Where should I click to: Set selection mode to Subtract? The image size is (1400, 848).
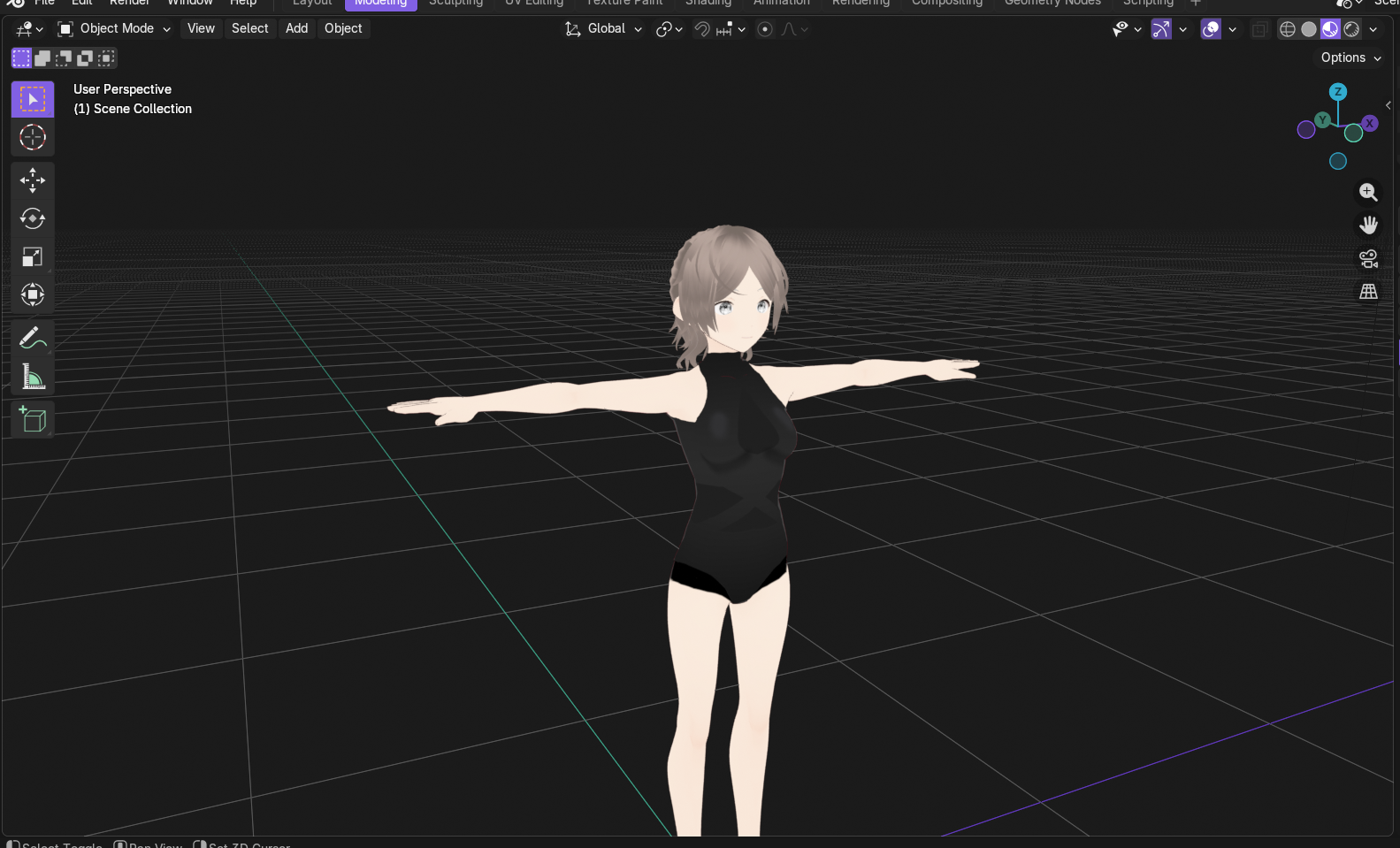point(64,58)
